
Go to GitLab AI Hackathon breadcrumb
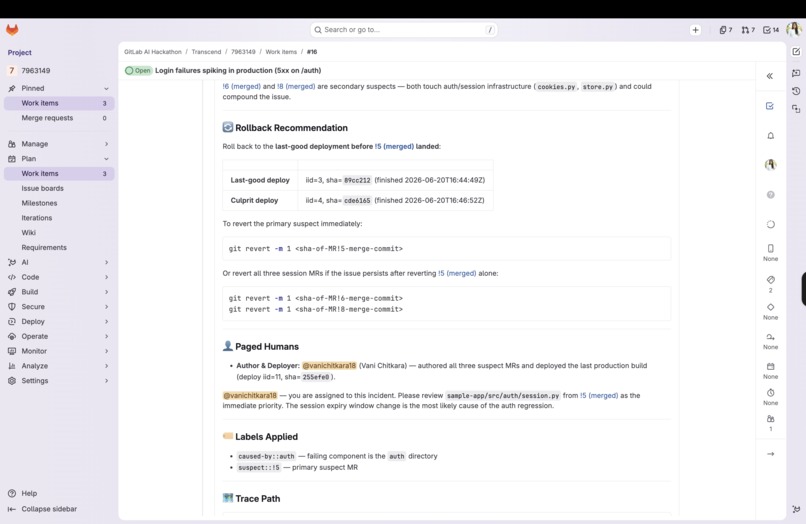153,52
